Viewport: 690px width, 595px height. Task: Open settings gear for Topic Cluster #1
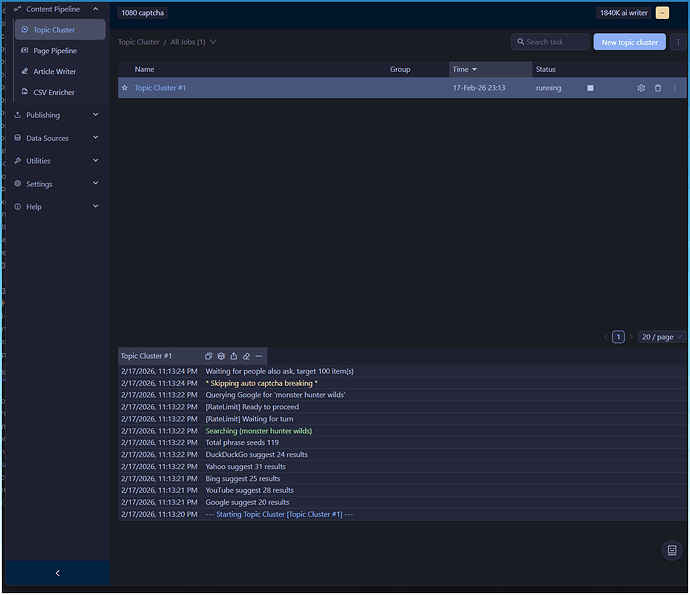(x=641, y=88)
